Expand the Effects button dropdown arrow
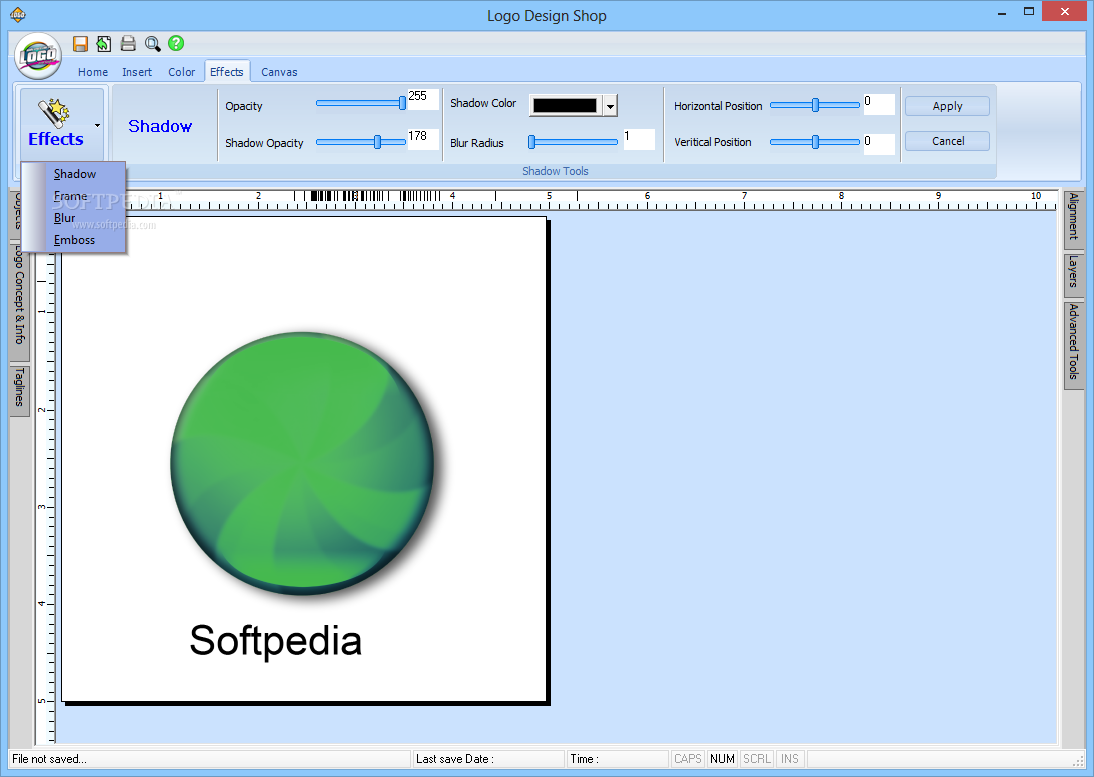This screenshot has width=1094, height=777. [x=97, y=126]
